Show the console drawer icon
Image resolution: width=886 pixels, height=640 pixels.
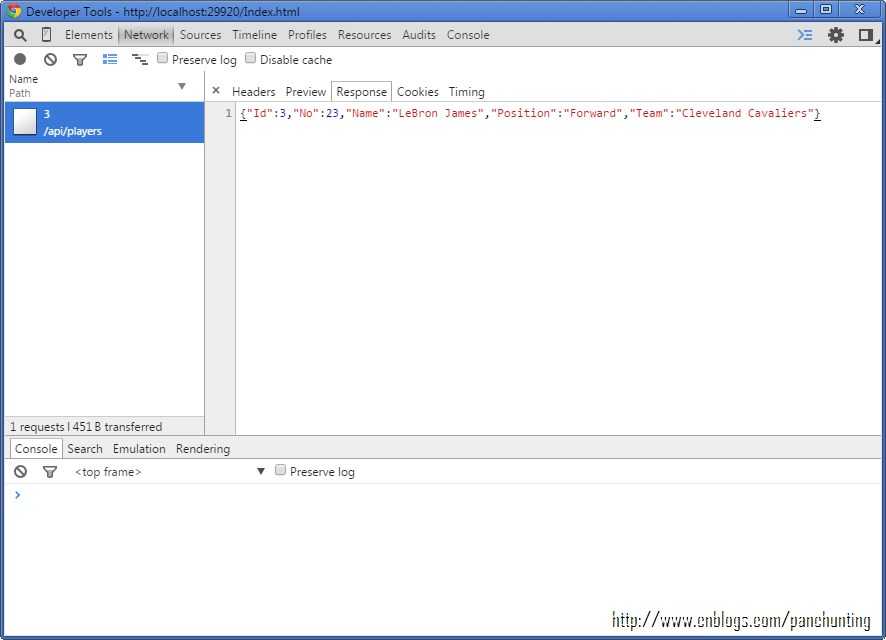(x=805, y=35)
